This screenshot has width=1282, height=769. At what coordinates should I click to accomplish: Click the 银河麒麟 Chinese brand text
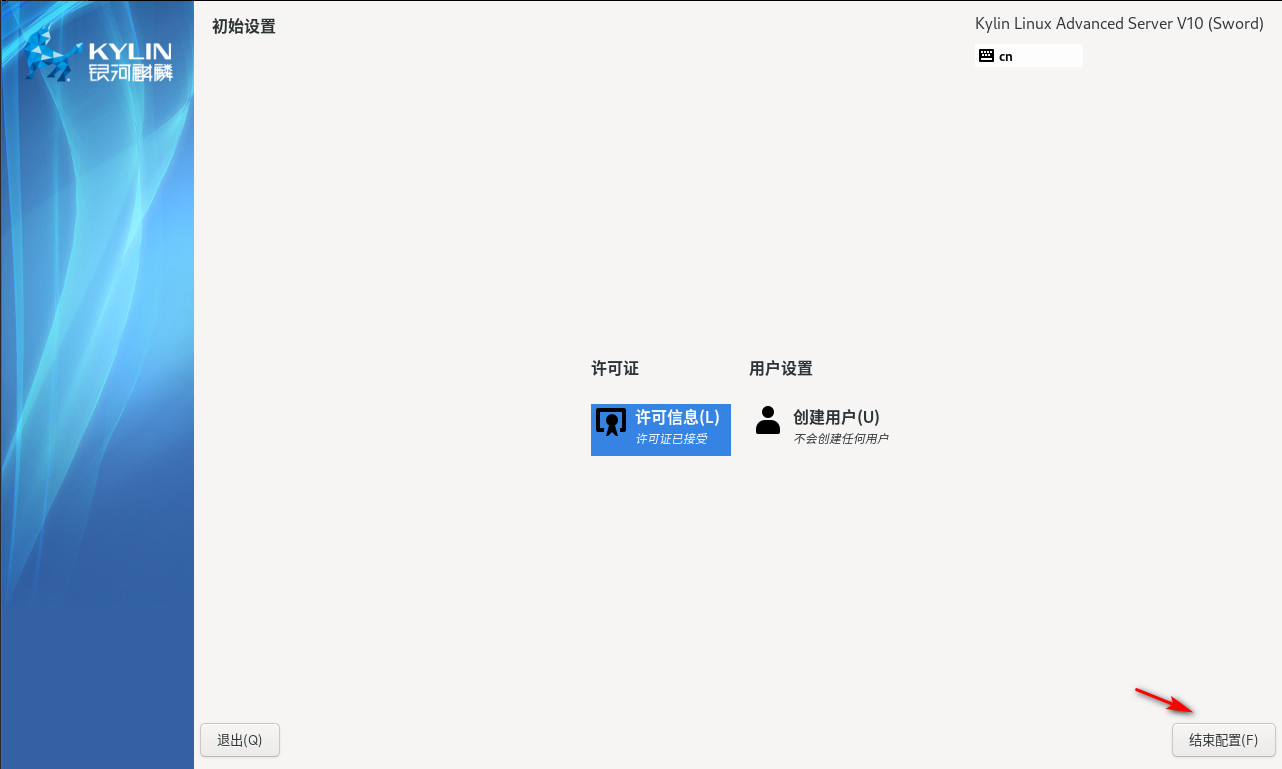[x=130, y=73]
